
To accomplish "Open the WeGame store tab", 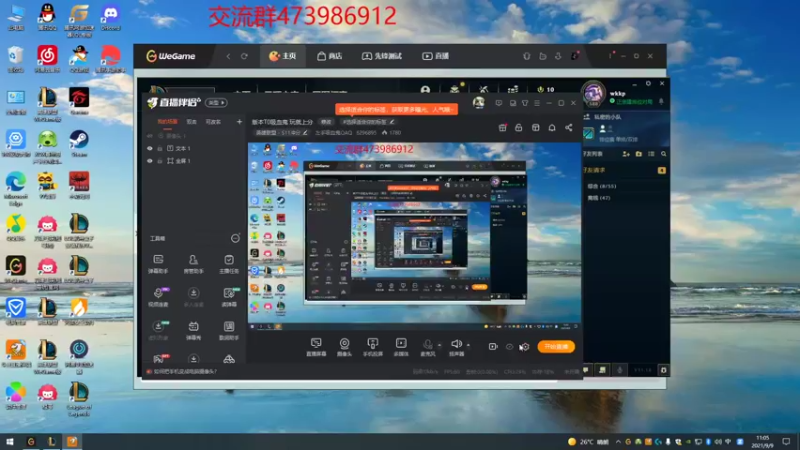I will [330, 56].
